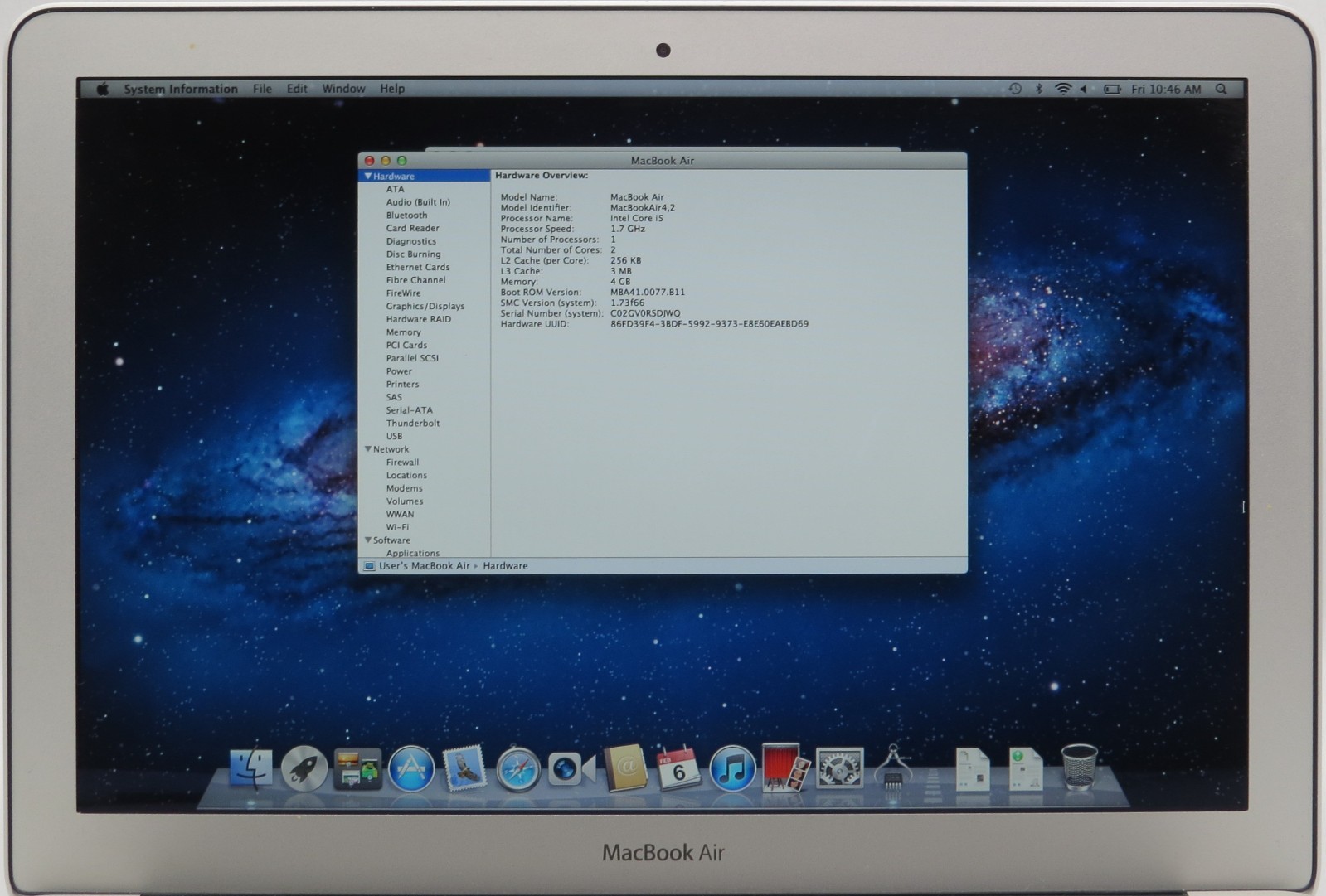Open Mission Control in the Dock
The width and height of the screenshot is (1326, 896).
(x=357, y=769)
